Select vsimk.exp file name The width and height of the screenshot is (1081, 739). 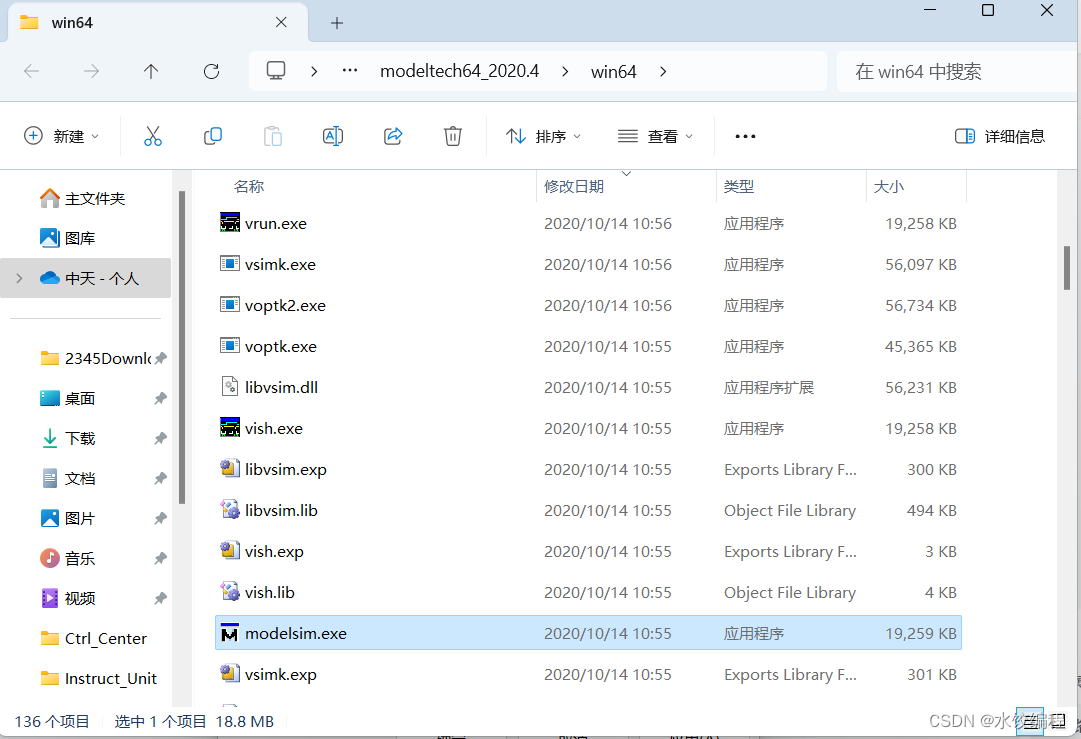point(281,674)
